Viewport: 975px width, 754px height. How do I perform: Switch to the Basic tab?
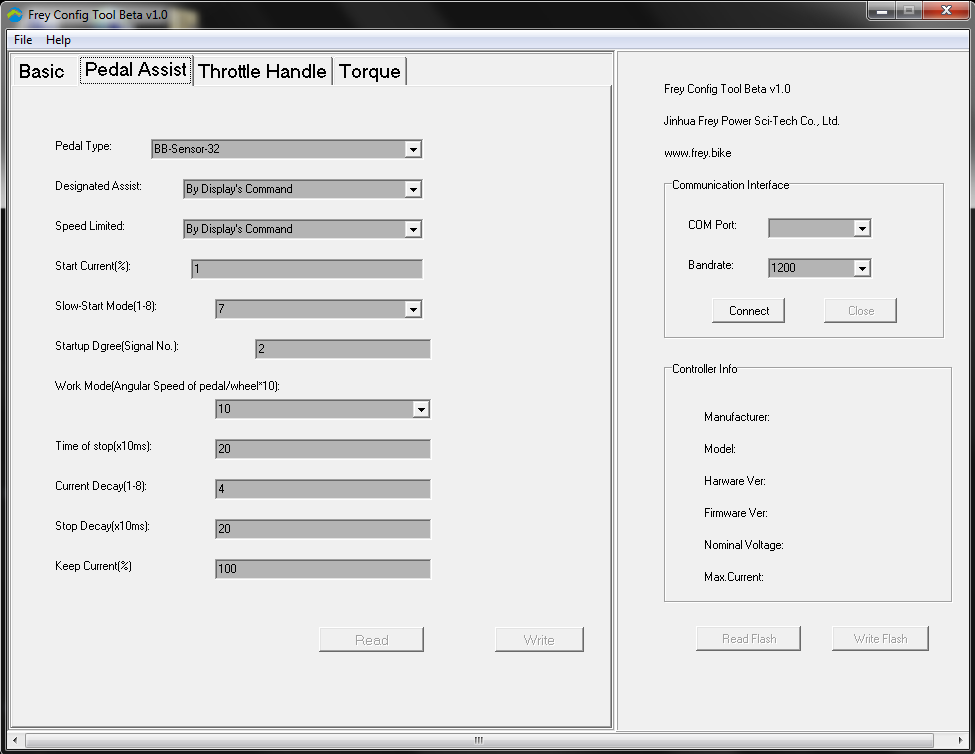click(42, 70)
